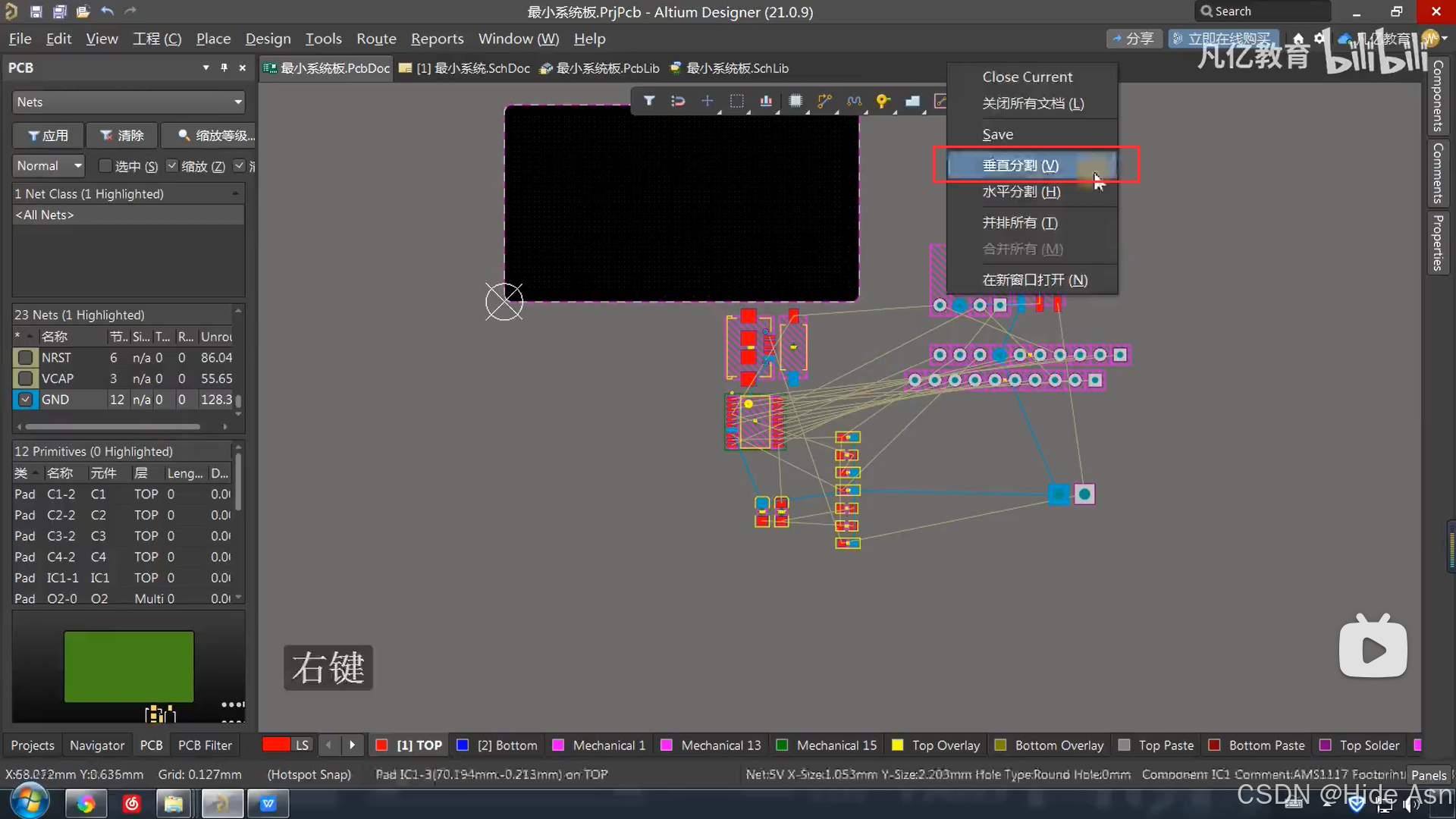The height and width of the screenshot is (819, 1456).
Task: Click the layer tabs scroll-left arrow
Action: coord(328,745)
